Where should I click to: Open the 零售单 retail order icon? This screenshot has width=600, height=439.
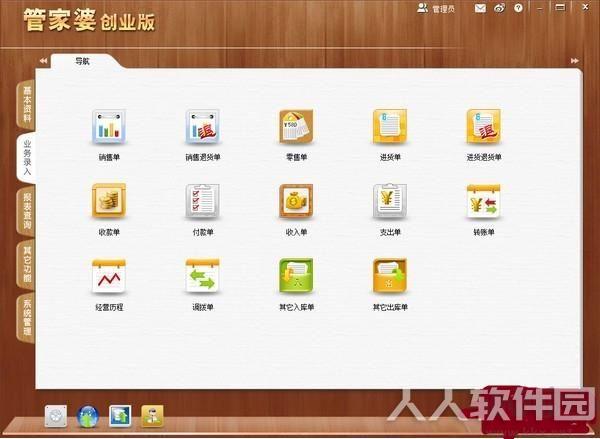point(296,127)
